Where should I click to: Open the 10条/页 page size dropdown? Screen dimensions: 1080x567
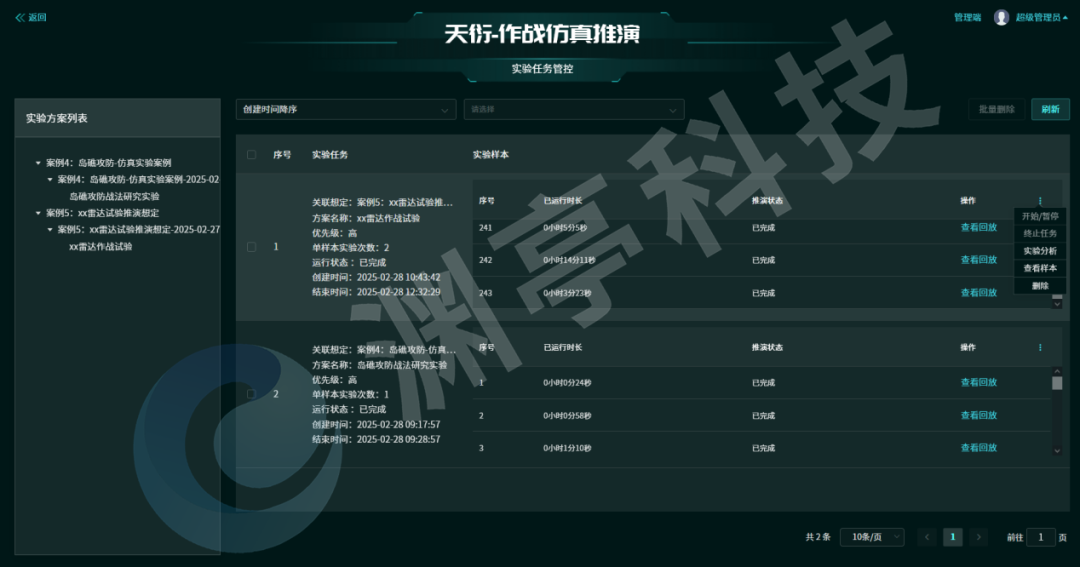872,537
